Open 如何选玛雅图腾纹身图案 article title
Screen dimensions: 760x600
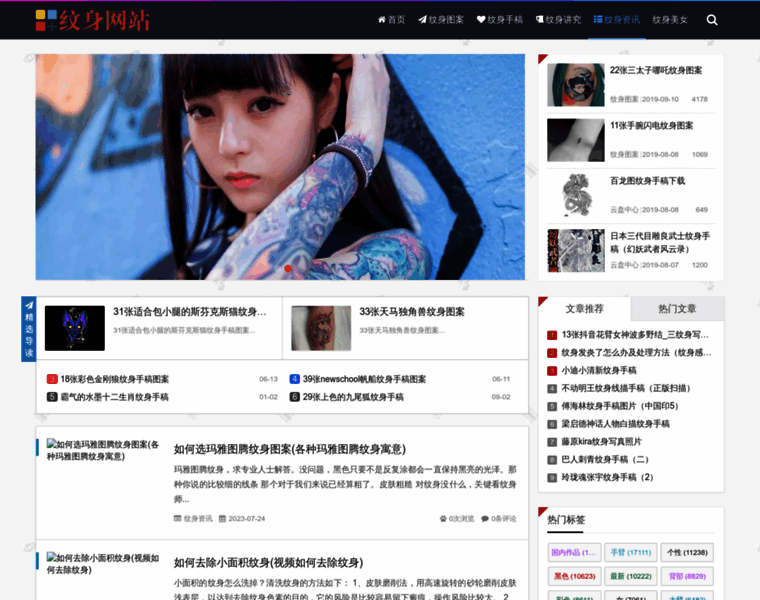[290, 449]
